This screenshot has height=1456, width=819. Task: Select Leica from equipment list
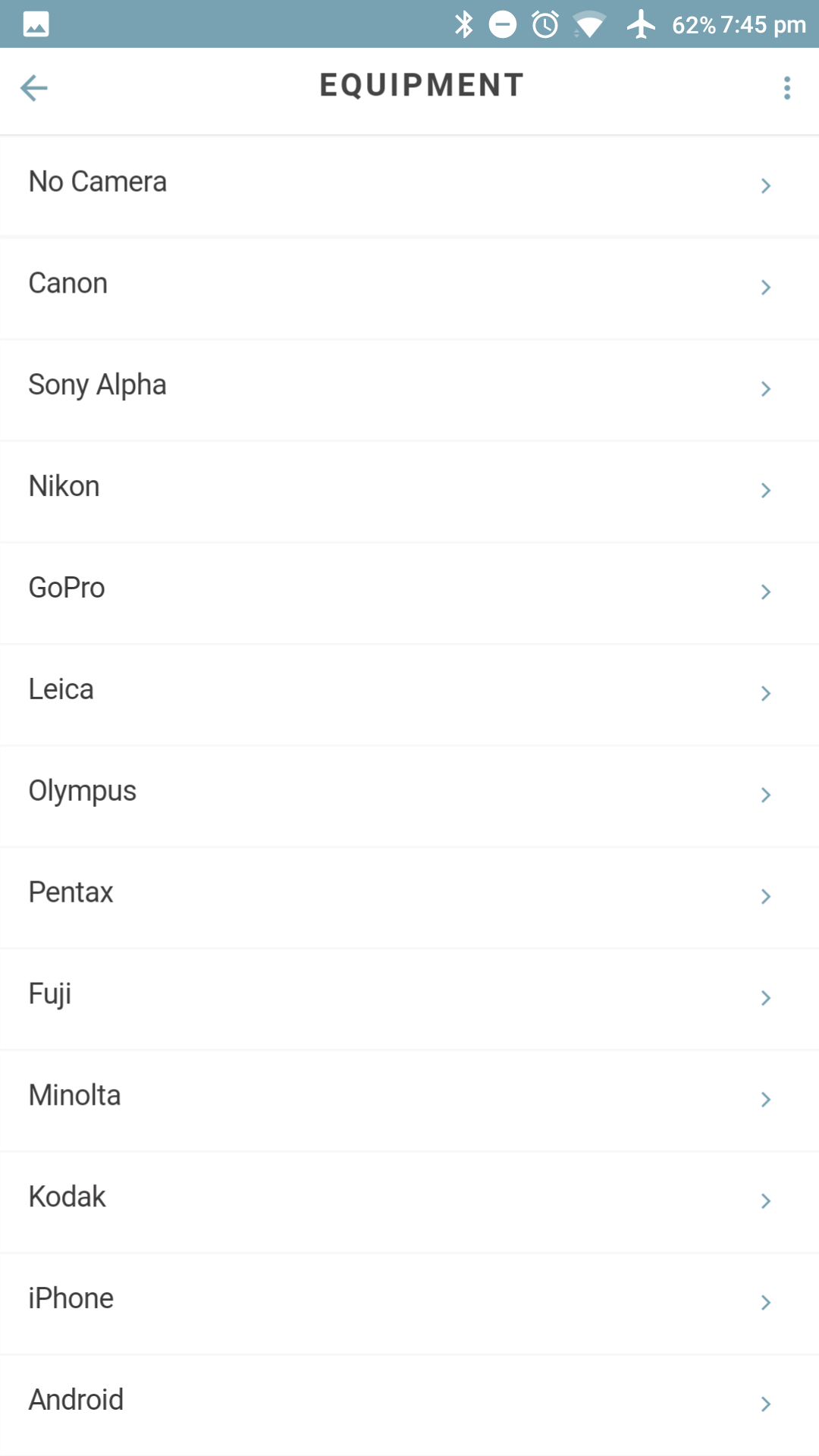61,689
